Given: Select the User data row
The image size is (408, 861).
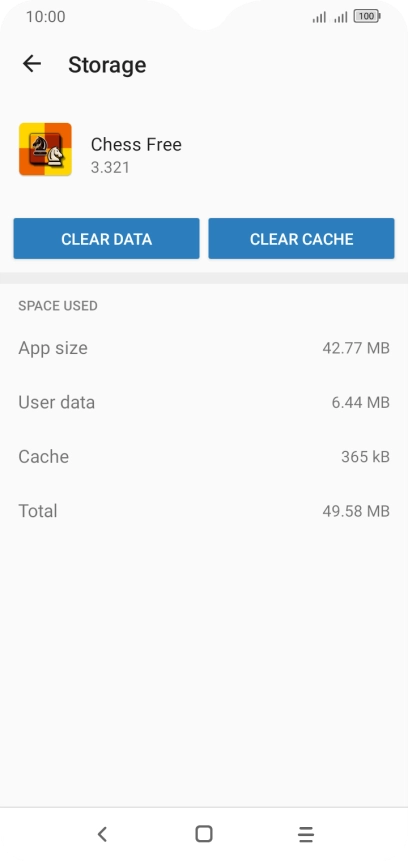Looking at the screenshot, I should pyautogui.click(x=204, y=402).
